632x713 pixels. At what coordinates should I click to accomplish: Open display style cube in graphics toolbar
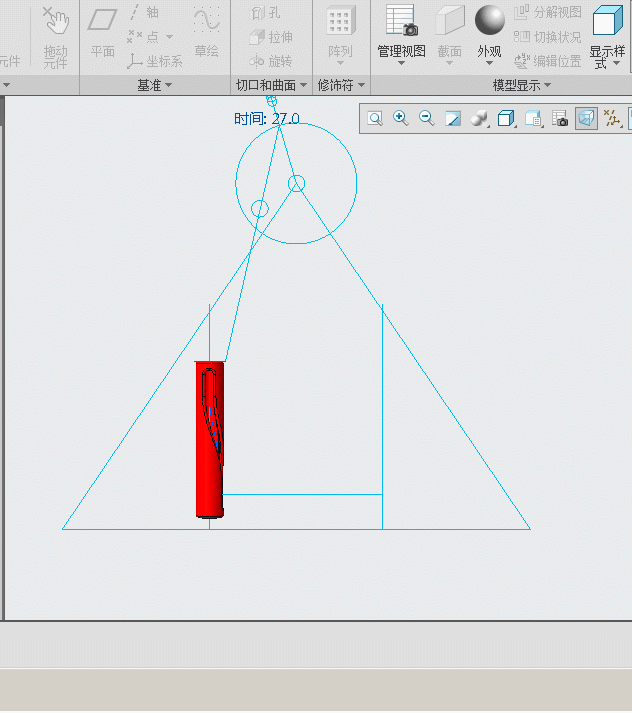pos(506,119)
